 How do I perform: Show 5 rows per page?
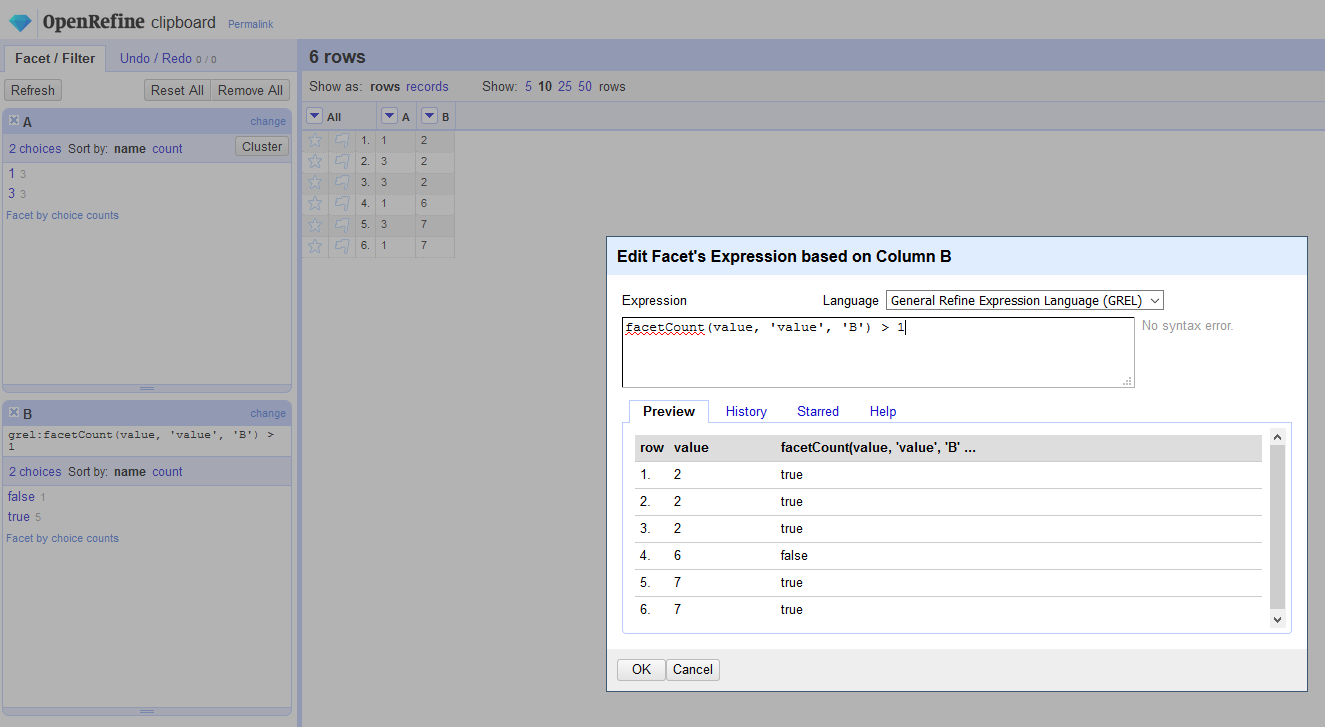[528, 87]
